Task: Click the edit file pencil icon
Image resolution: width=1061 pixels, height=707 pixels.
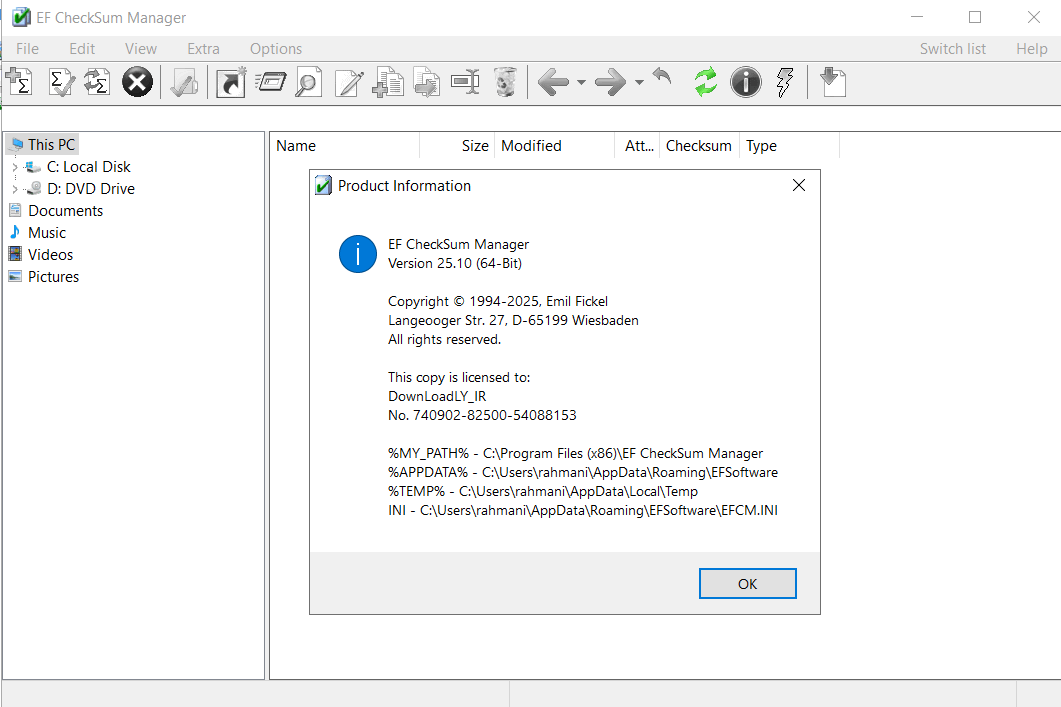Action: [349, 82]
